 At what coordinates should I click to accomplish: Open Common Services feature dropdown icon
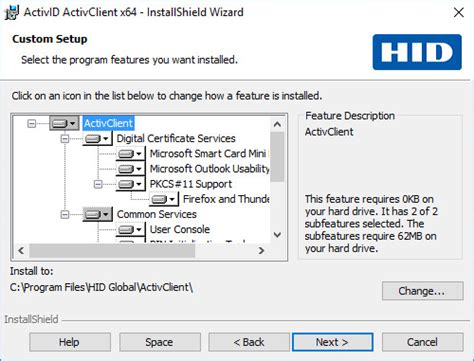pos(97,214)
